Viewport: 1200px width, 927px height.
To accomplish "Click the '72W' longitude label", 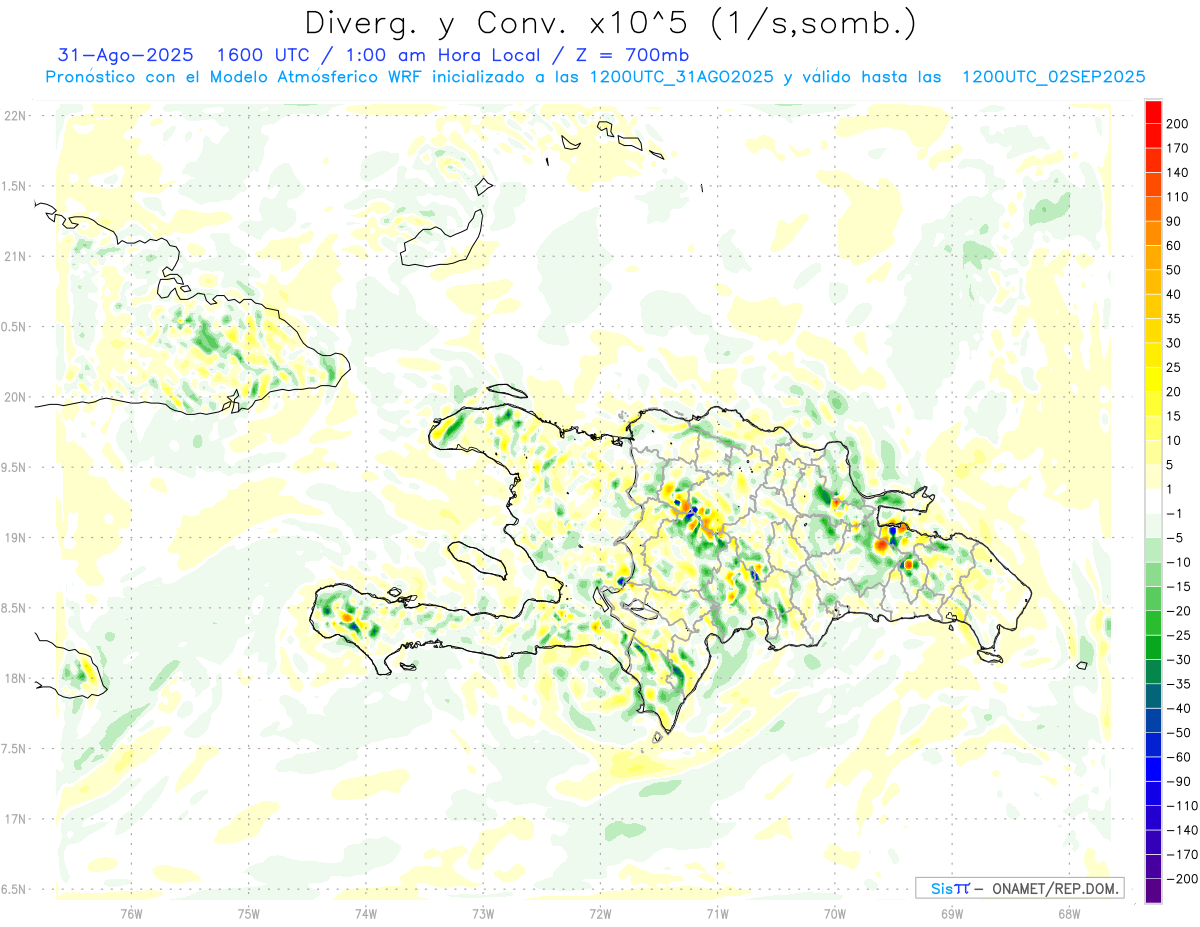I will click(600, 912).
